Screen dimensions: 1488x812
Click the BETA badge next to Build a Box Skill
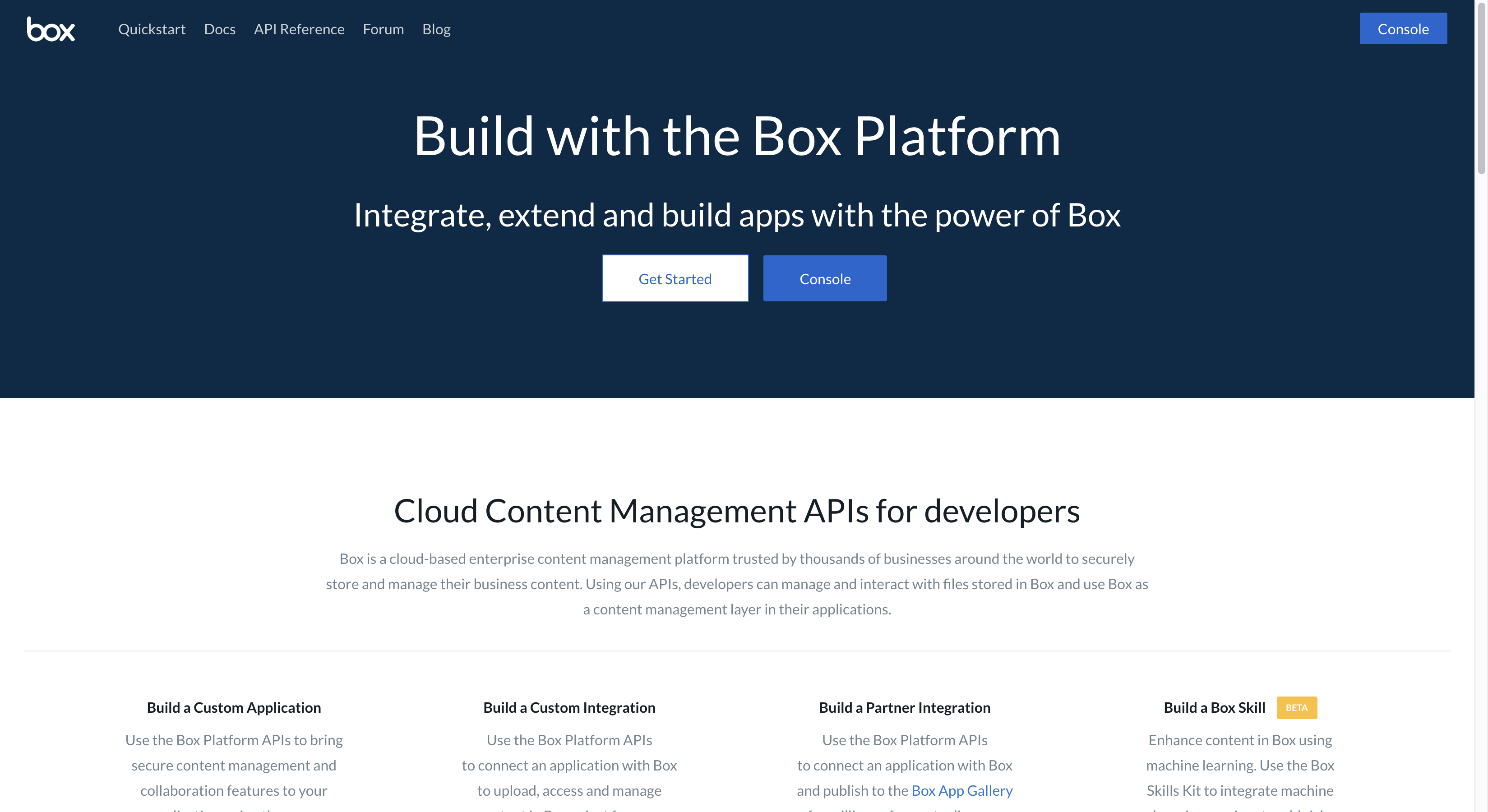click(1297, 707)
